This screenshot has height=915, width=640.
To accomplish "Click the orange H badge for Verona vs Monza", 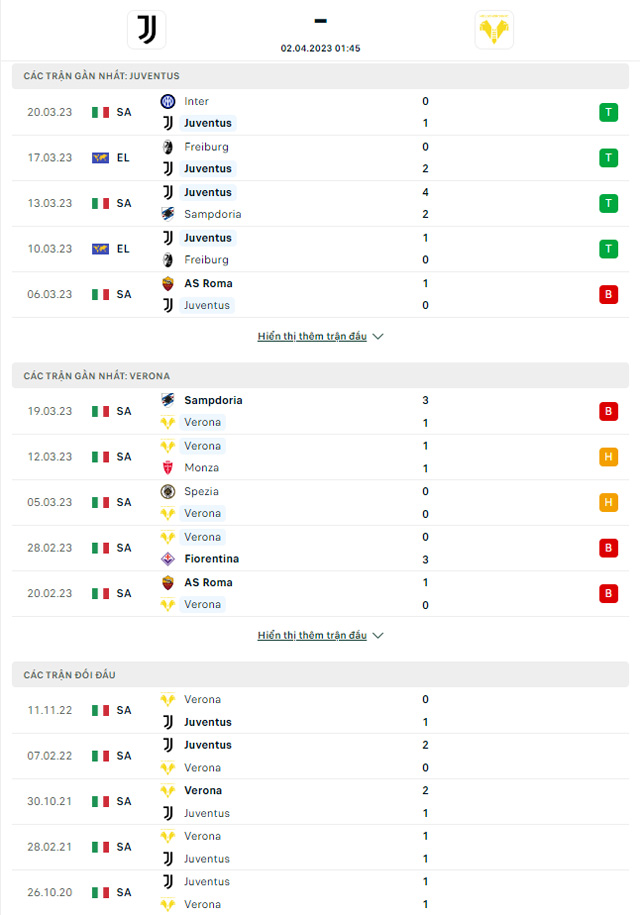I will click(608, 457).
